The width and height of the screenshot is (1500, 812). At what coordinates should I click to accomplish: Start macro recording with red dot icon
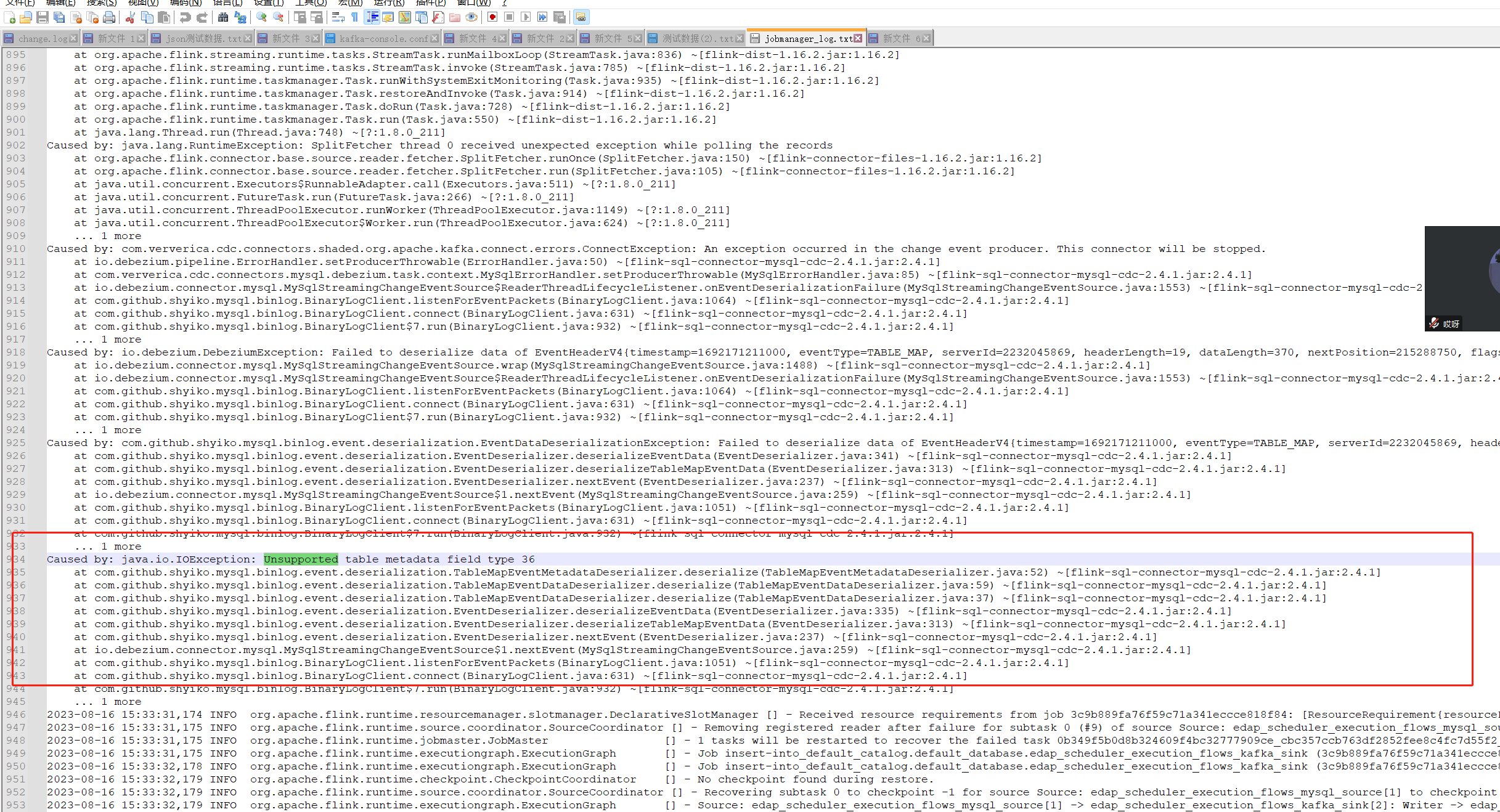pyautogui.click(x=492, y=17)
